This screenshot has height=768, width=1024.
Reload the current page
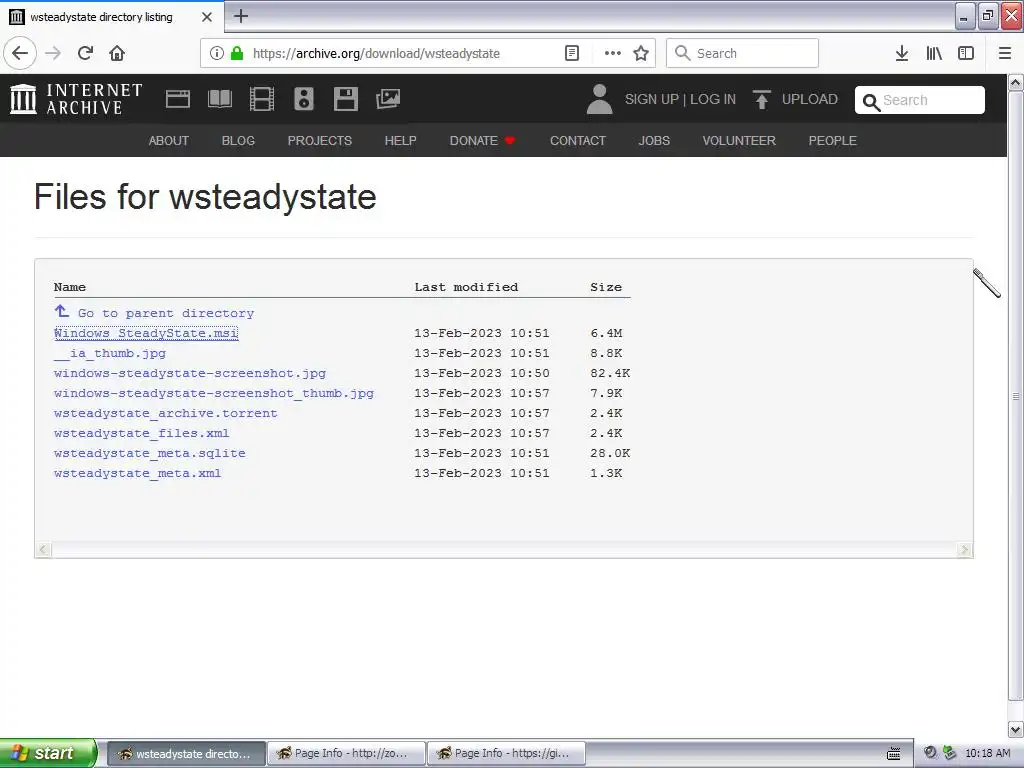point(85,53)
